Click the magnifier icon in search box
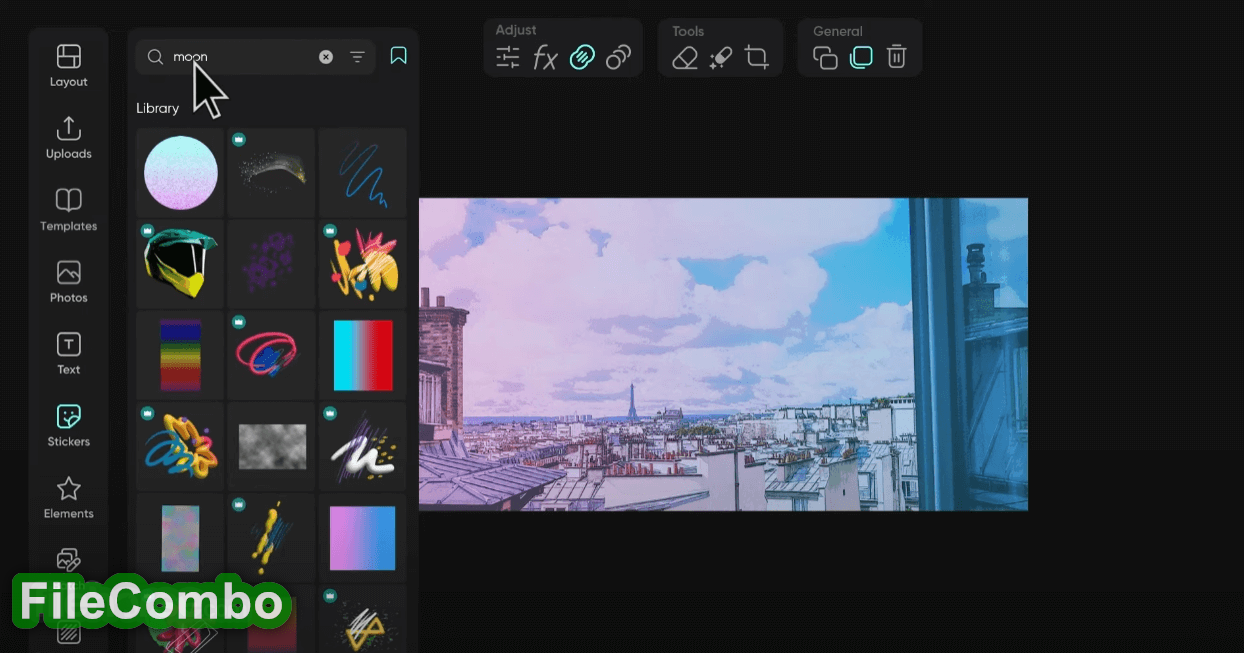This screenshot has width=1244, height=653. coord(155,57)
